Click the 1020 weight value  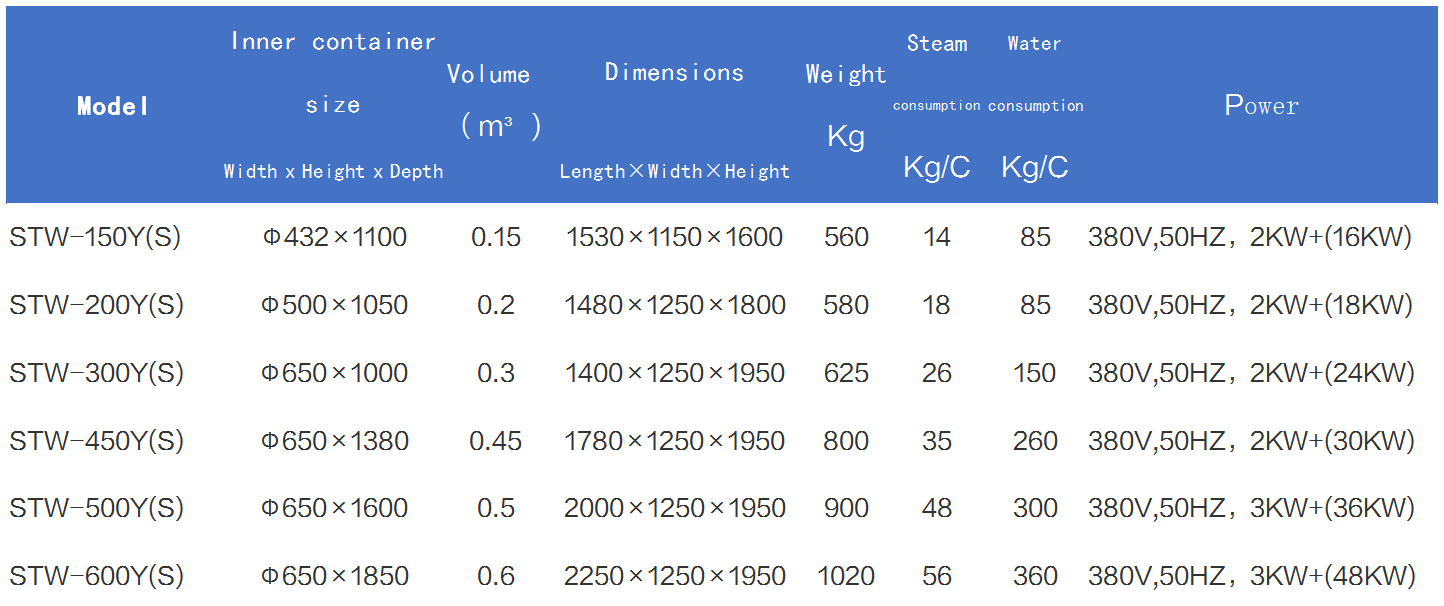[846, 576]
